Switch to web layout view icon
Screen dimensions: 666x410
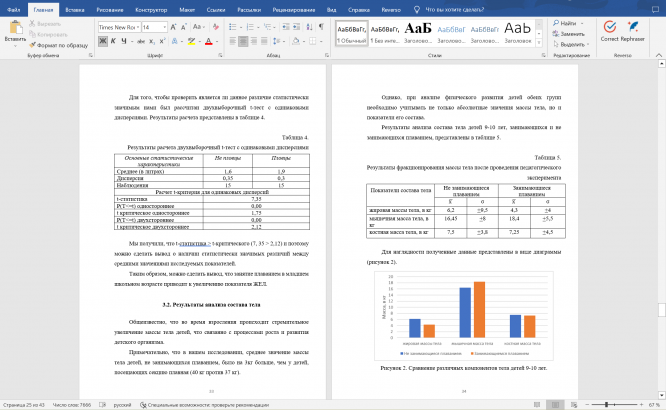tap(574, 405)
